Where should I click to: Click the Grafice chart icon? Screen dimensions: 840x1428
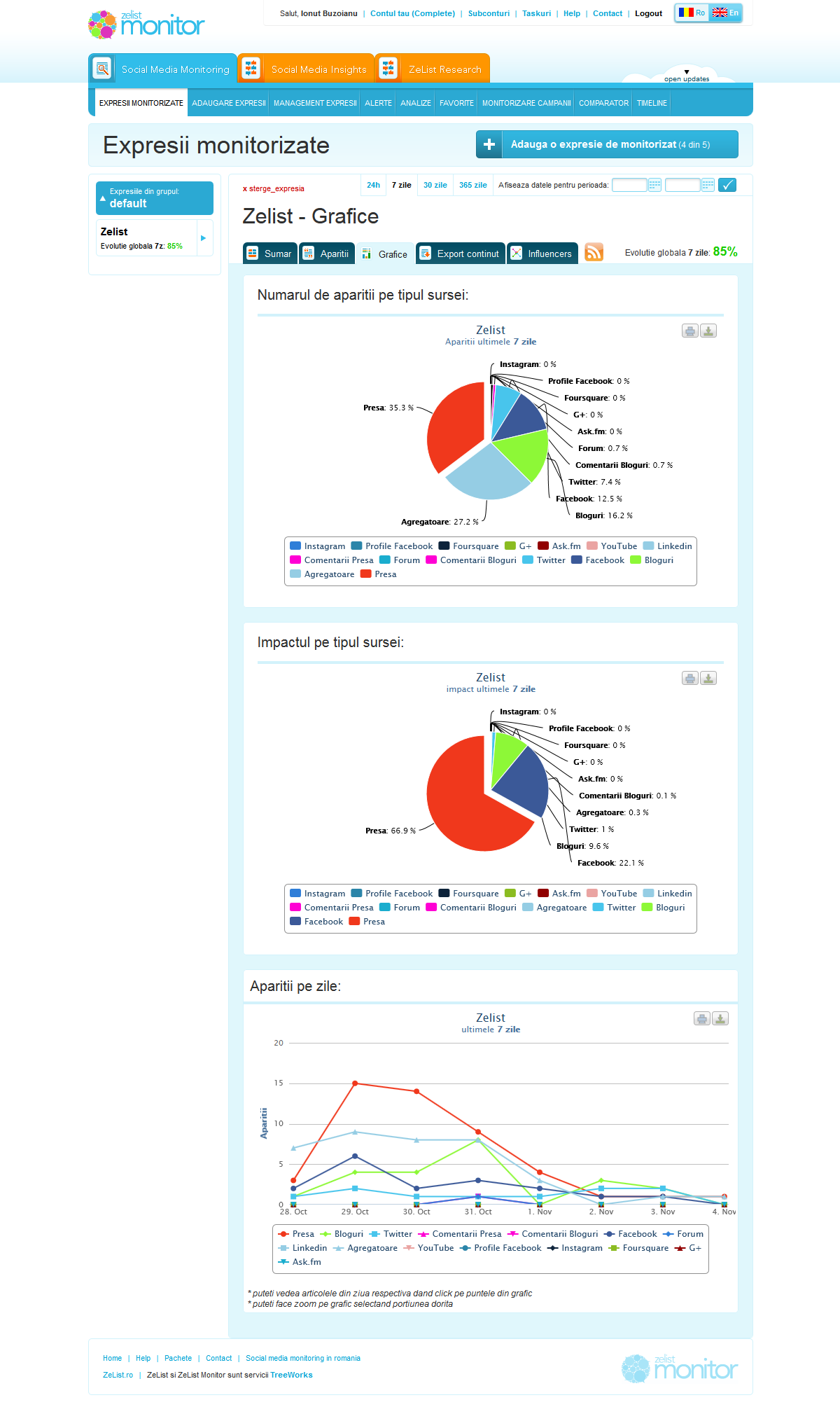click(366, 254)
